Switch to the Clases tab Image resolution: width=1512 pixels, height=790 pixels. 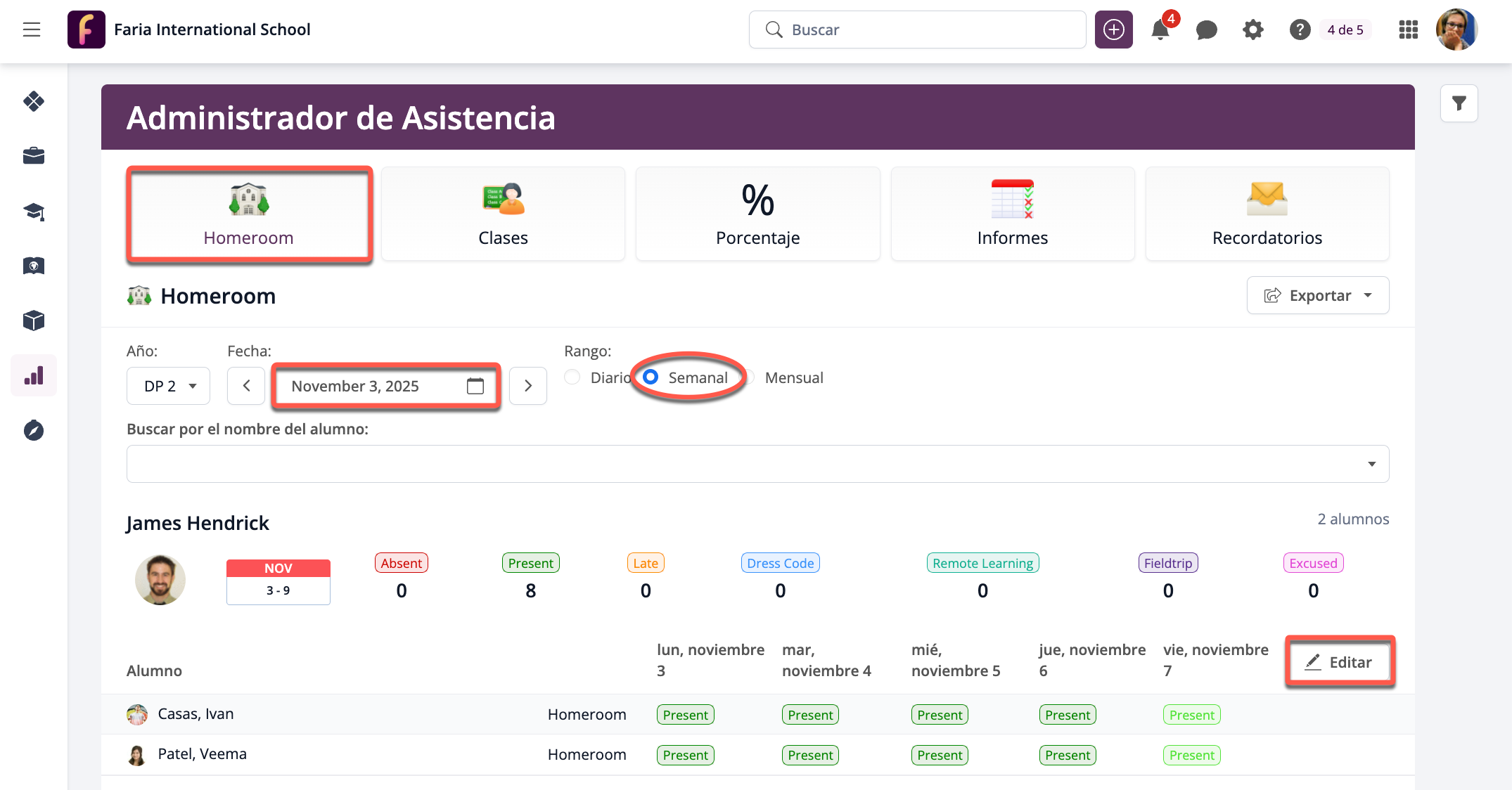point(503,214)
